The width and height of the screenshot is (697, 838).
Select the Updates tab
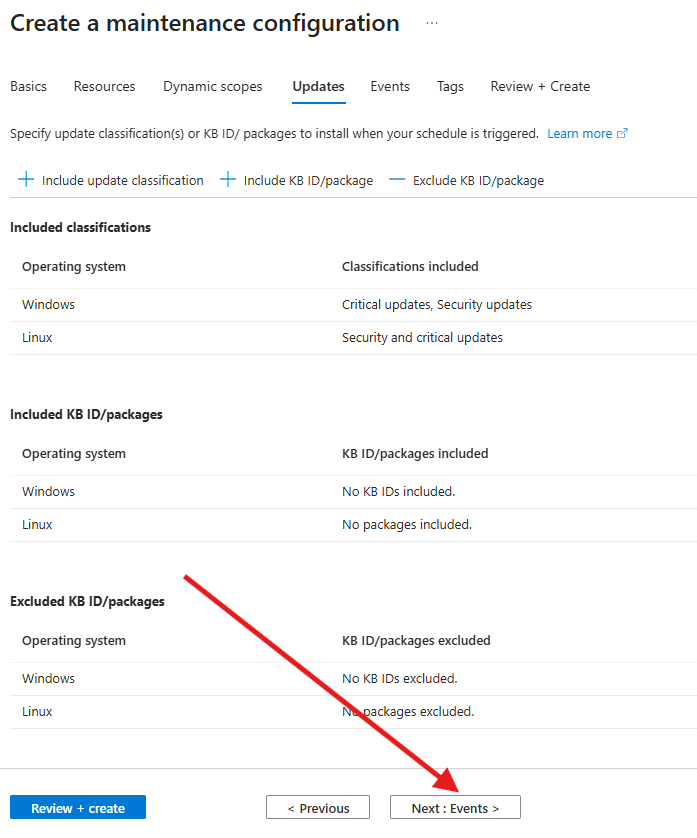(x=318, y=86)
